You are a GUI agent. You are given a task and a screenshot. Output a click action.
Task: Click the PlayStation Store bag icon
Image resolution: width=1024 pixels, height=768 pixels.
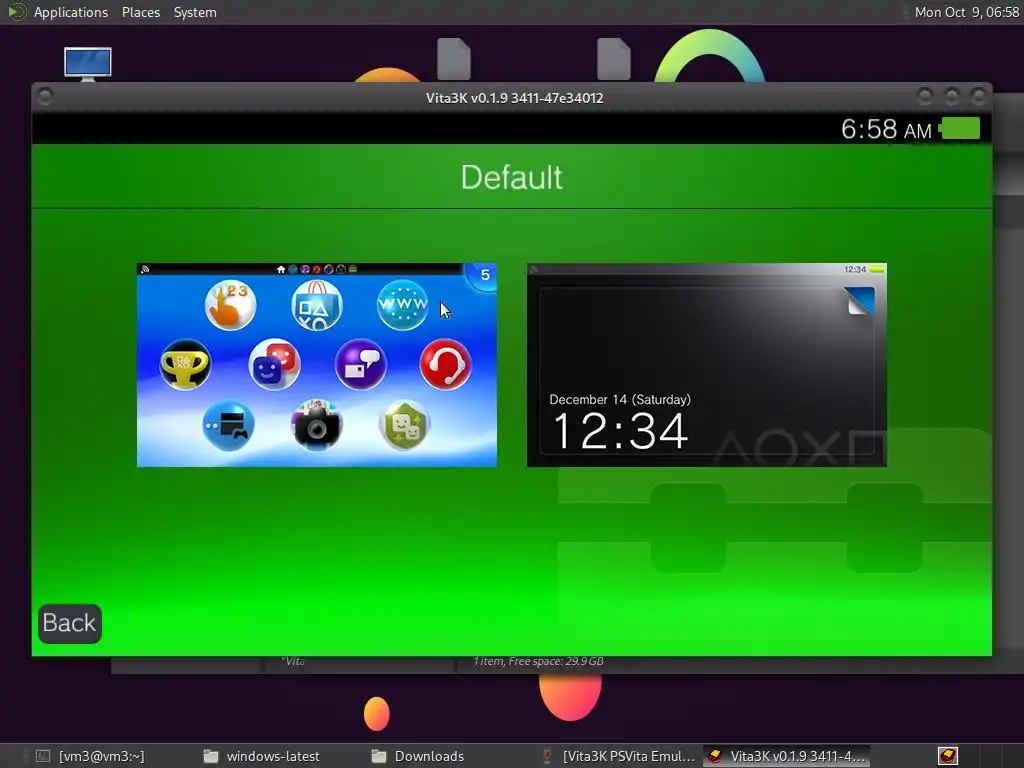317,305
